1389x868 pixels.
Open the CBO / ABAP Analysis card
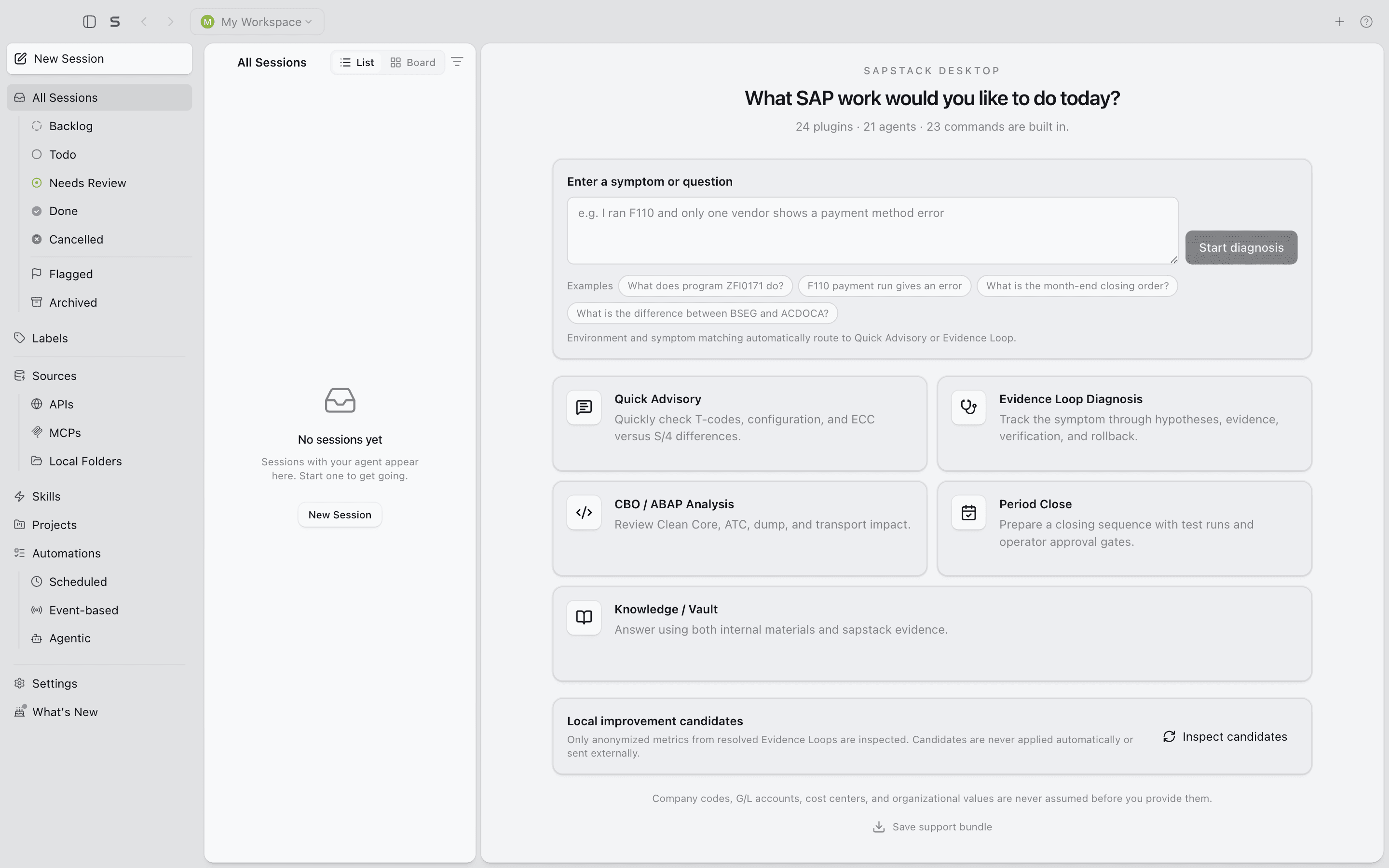pyautogui.click(x=739, y=529)
